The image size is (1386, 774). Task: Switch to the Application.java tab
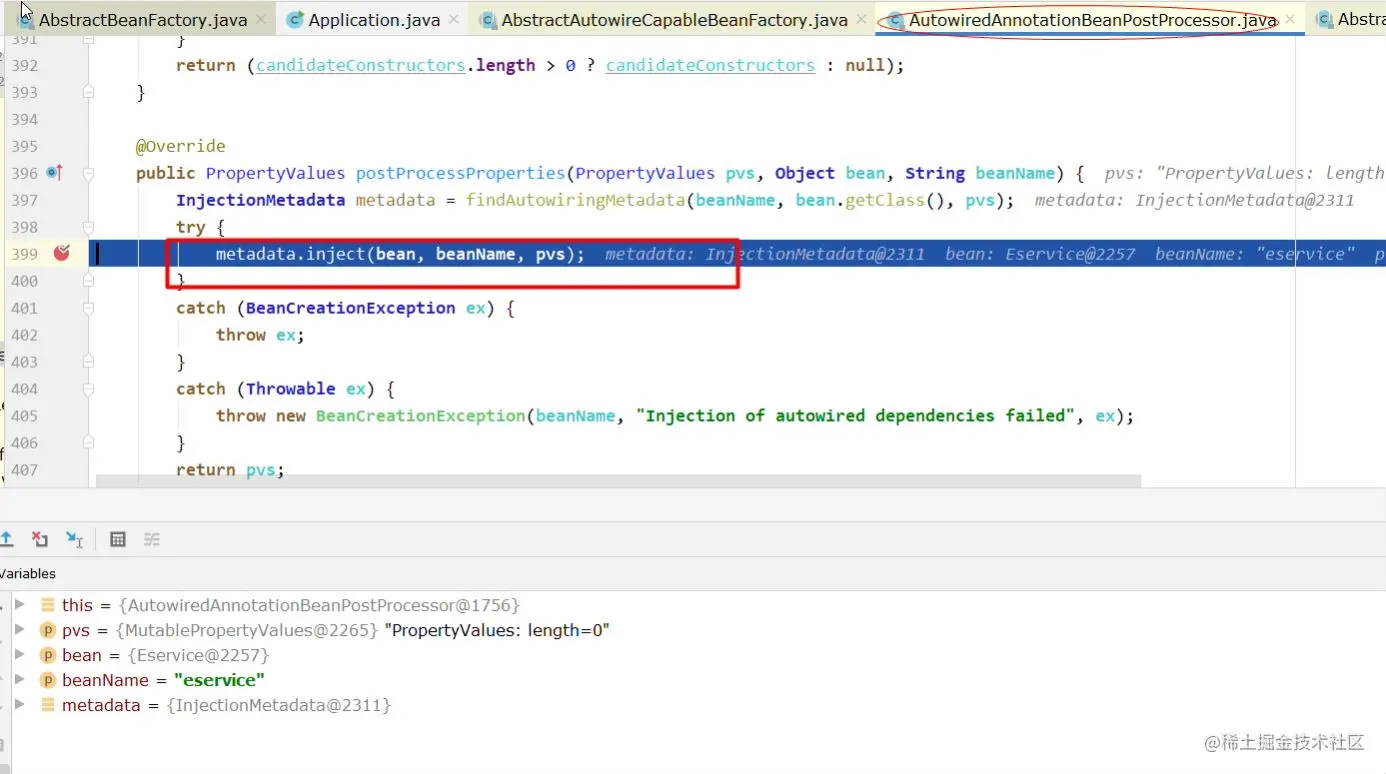point(373,20)
